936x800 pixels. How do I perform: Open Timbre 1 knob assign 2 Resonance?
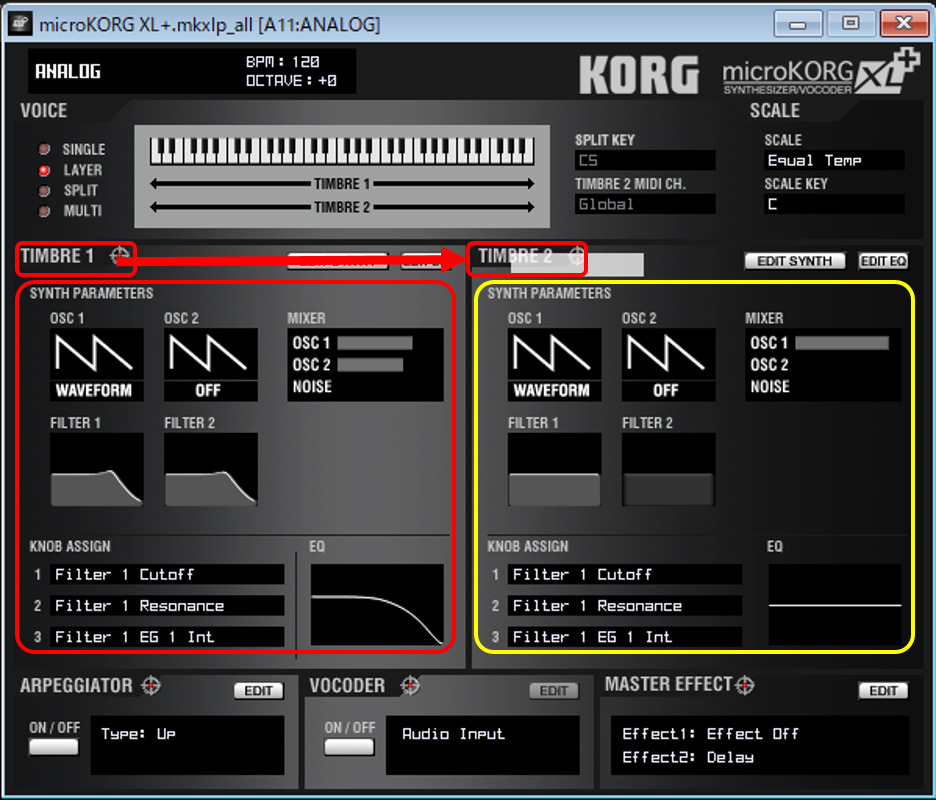pyautogui.click(x=167, y=605)
